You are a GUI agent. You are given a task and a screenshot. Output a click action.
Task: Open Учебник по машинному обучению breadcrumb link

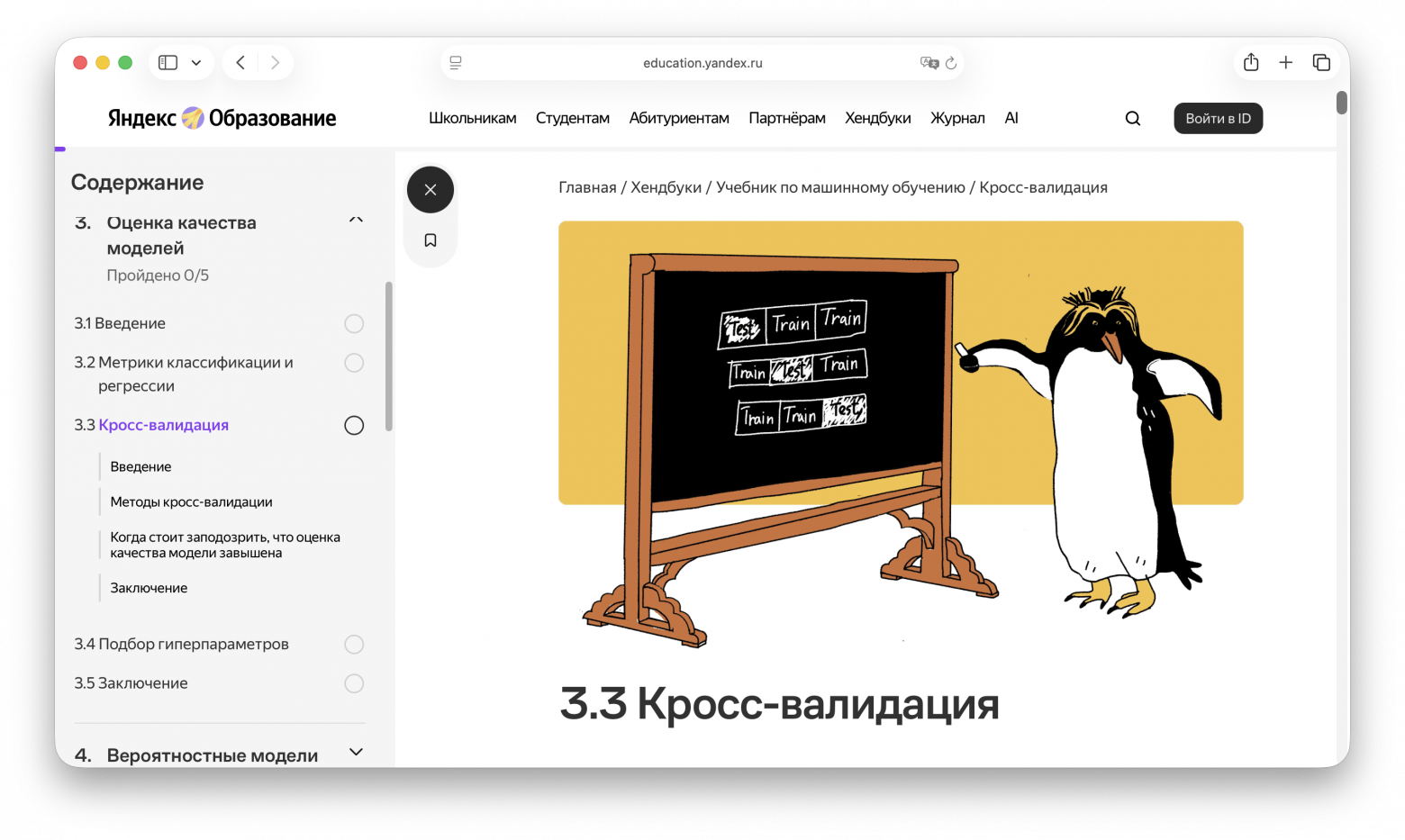pyautogui.click(x=839, y=187)
